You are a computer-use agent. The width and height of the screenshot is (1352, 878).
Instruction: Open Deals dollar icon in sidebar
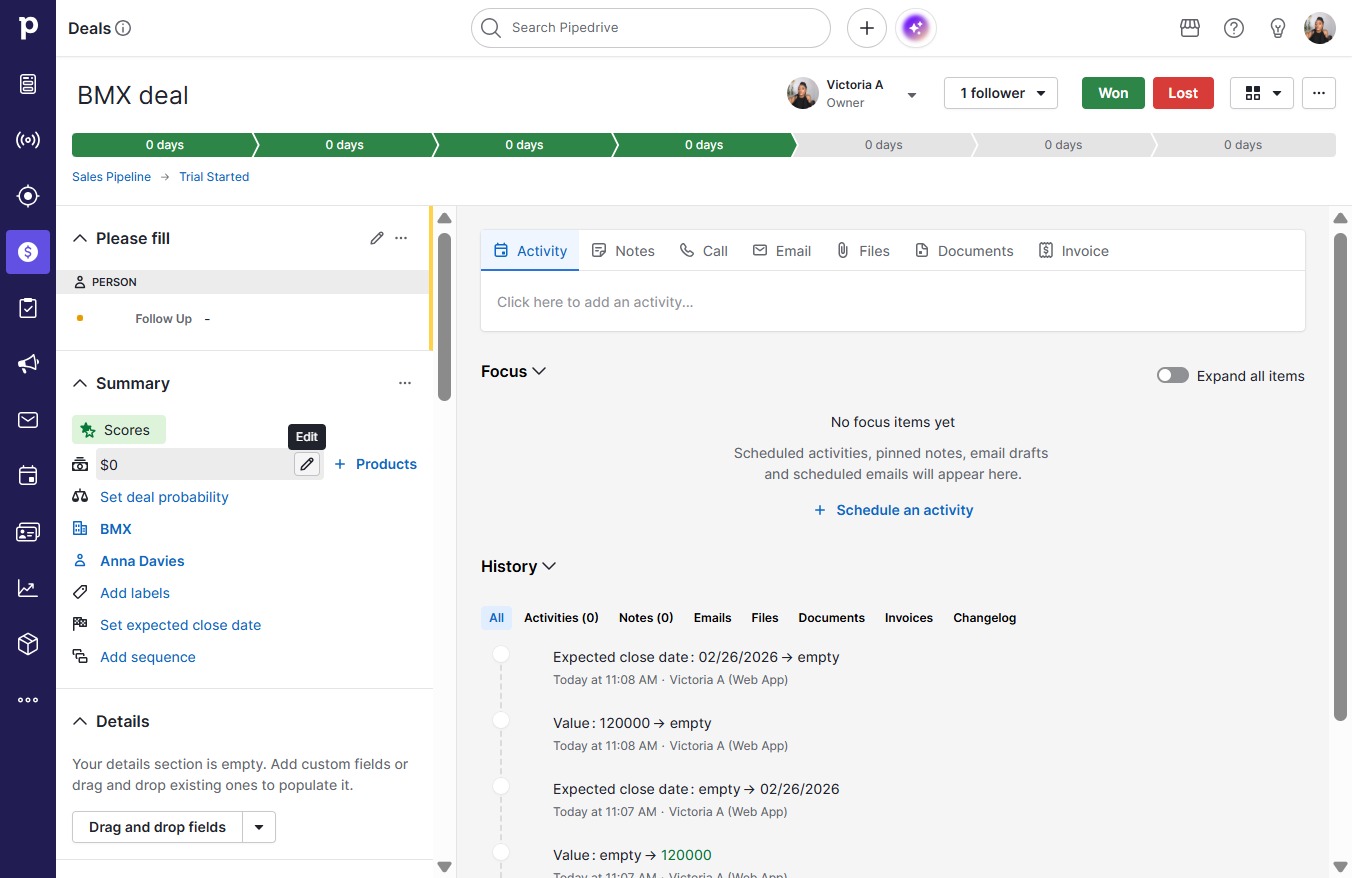coord(28,252)
